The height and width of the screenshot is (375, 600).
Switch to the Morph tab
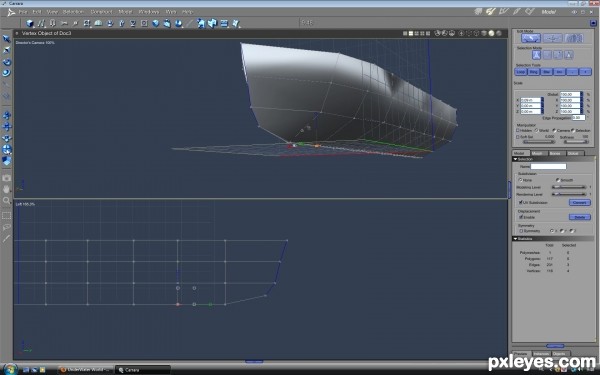(x=538, y=153)
